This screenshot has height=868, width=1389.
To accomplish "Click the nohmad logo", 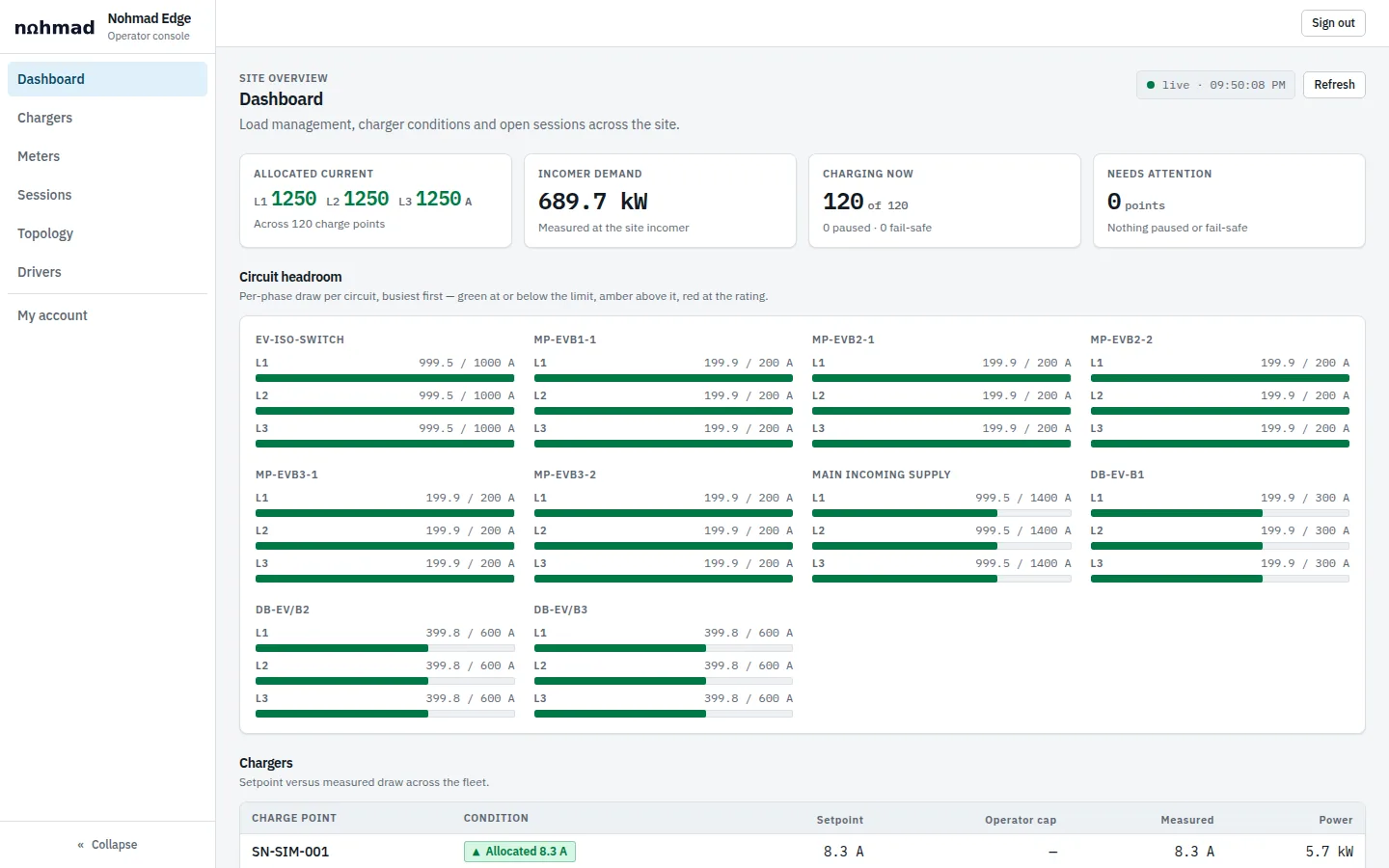I will click(55, 27).
